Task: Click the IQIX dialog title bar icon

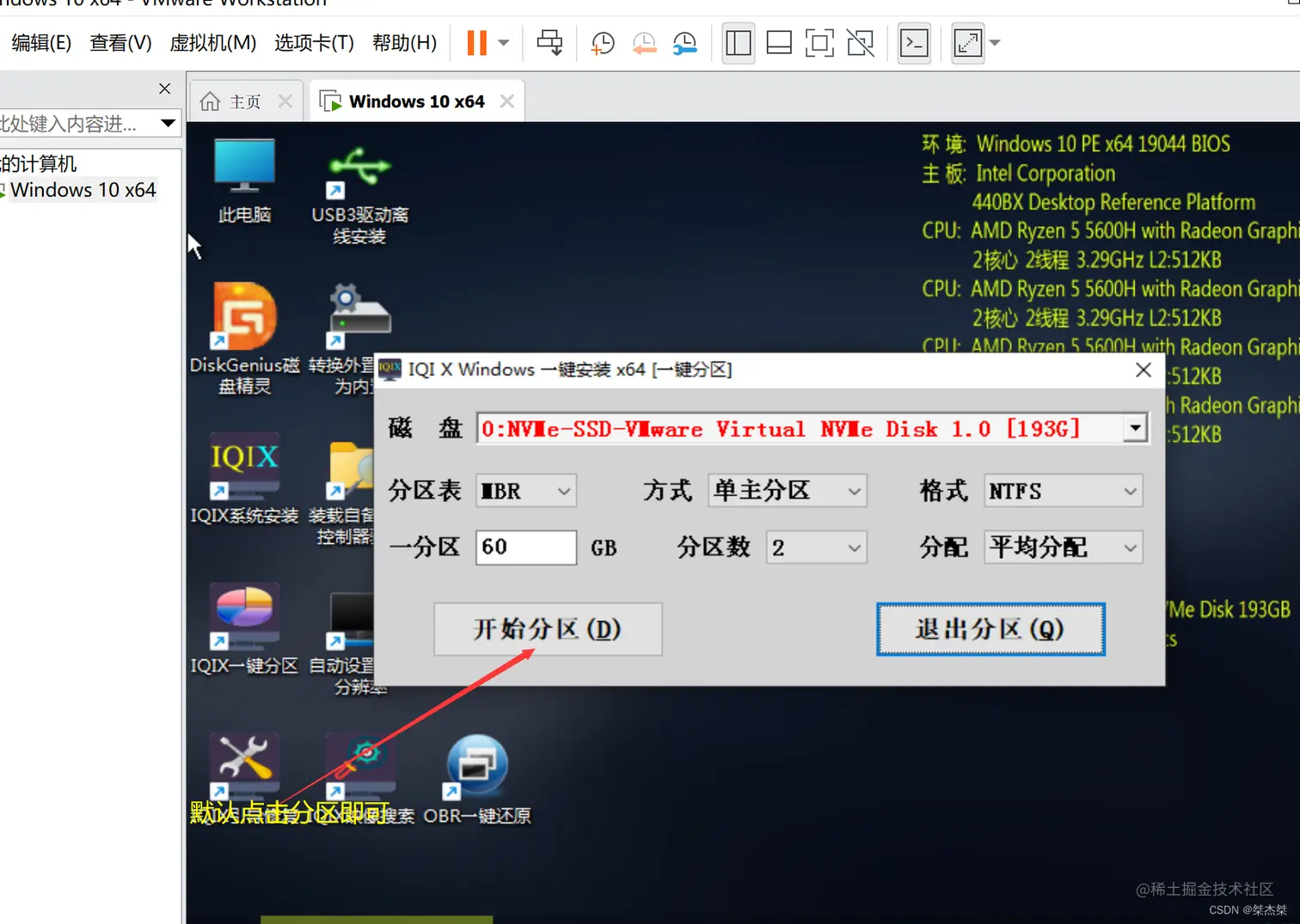Action: [x=389, y=370]
